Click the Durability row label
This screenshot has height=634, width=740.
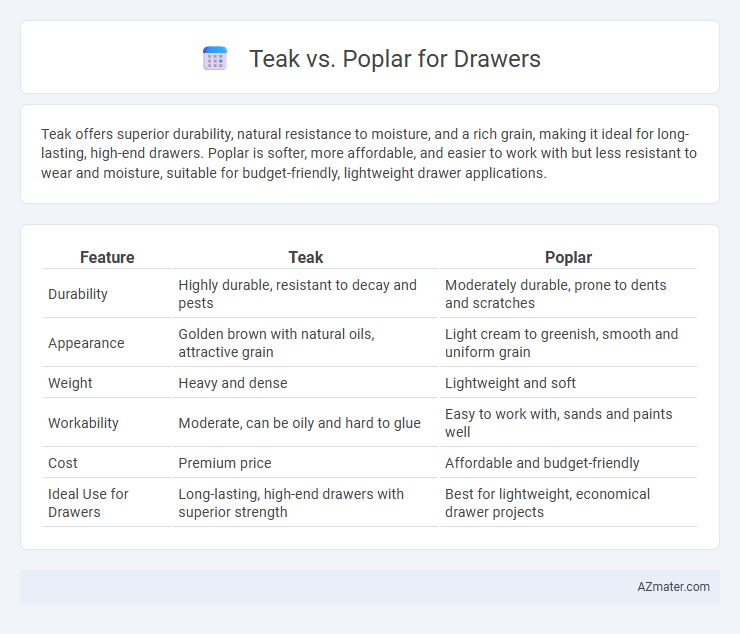click(x=78, y=294)
